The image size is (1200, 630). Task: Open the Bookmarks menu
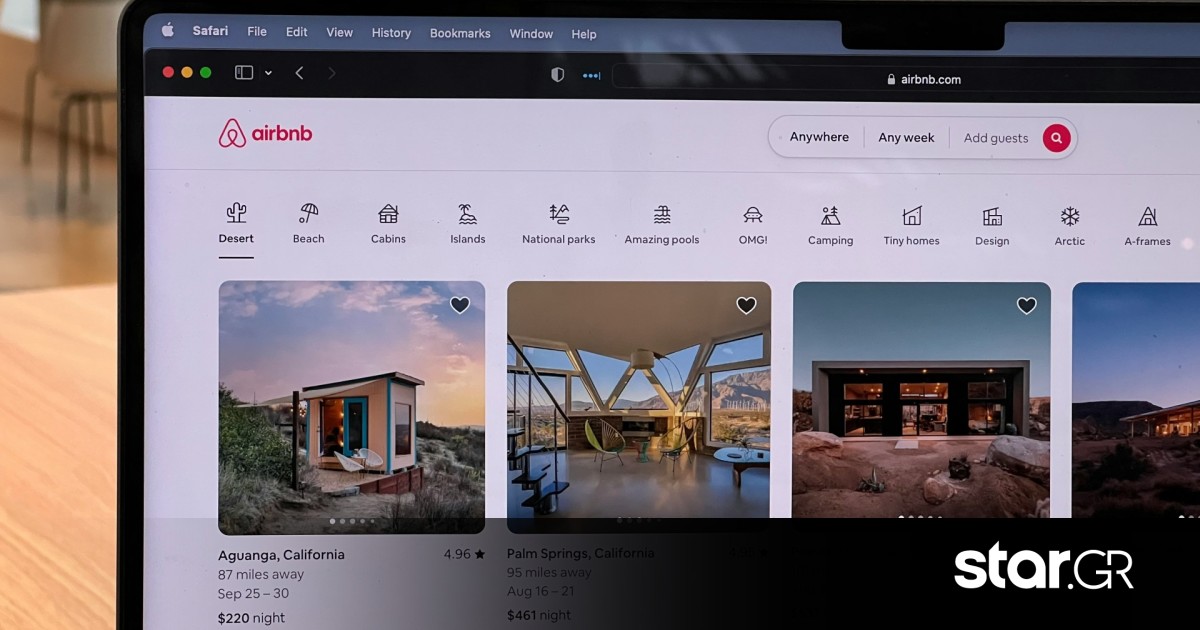460,33
